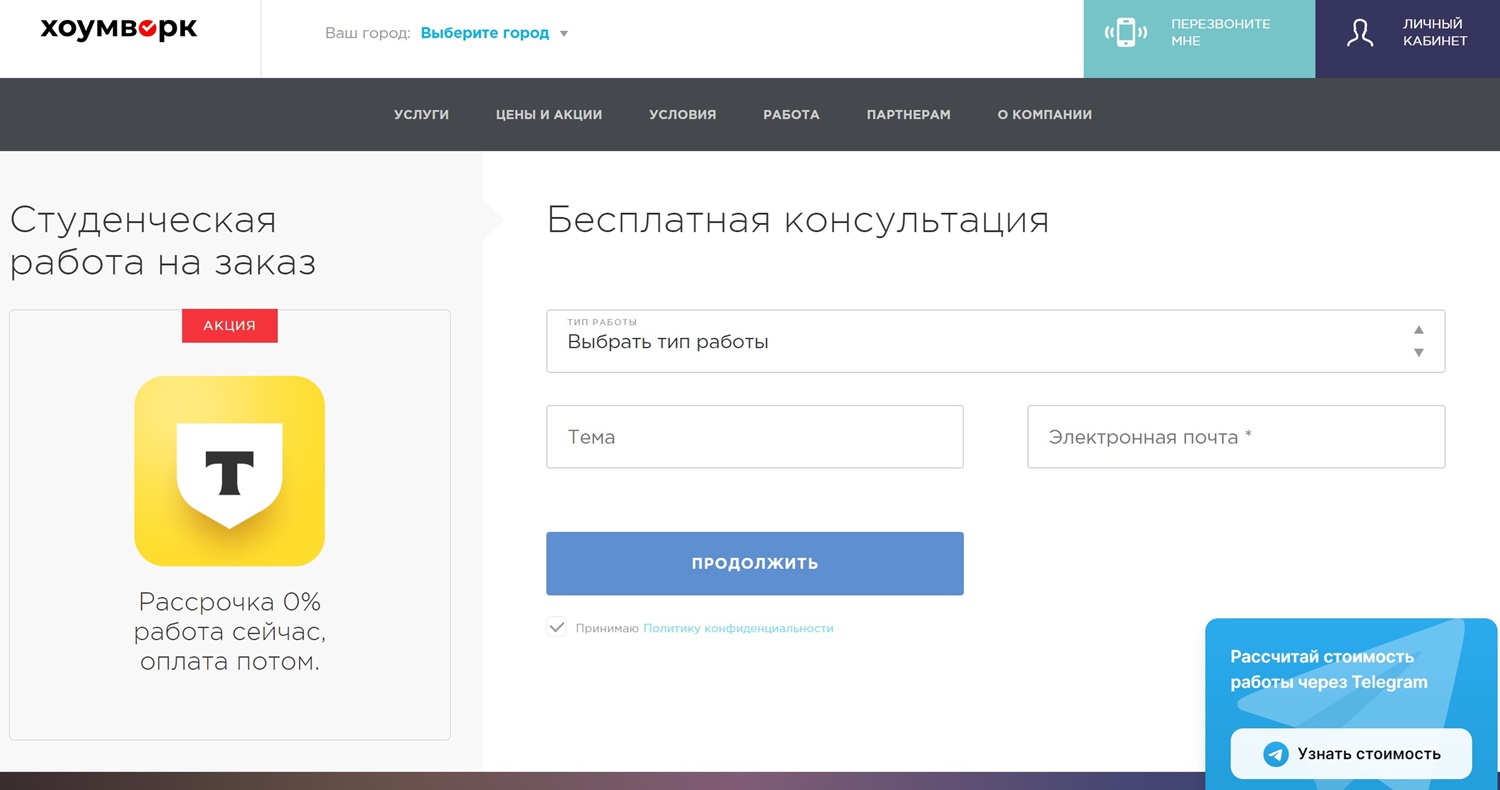The width and height of the screenshot is (1500, 790).
Task: Click the phone callback icon
Action: coord(1125,33)
